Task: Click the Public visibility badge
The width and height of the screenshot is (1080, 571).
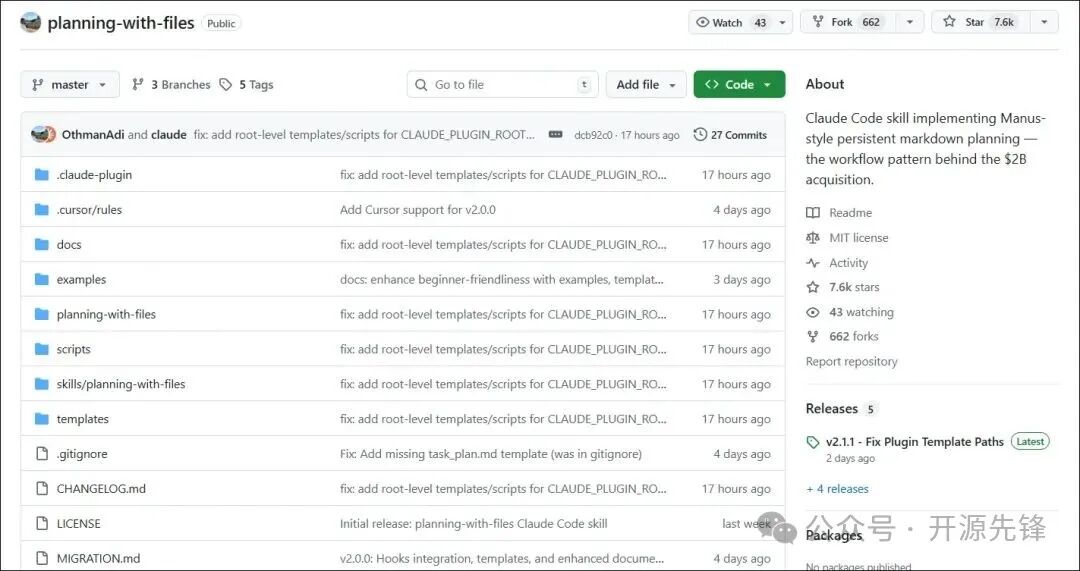Action: 221,23
